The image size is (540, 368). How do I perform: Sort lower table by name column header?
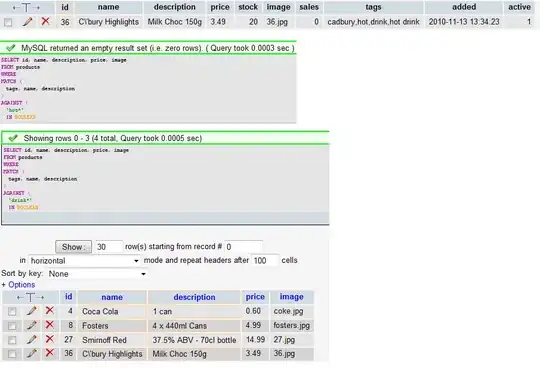click(x=112, y=297)
